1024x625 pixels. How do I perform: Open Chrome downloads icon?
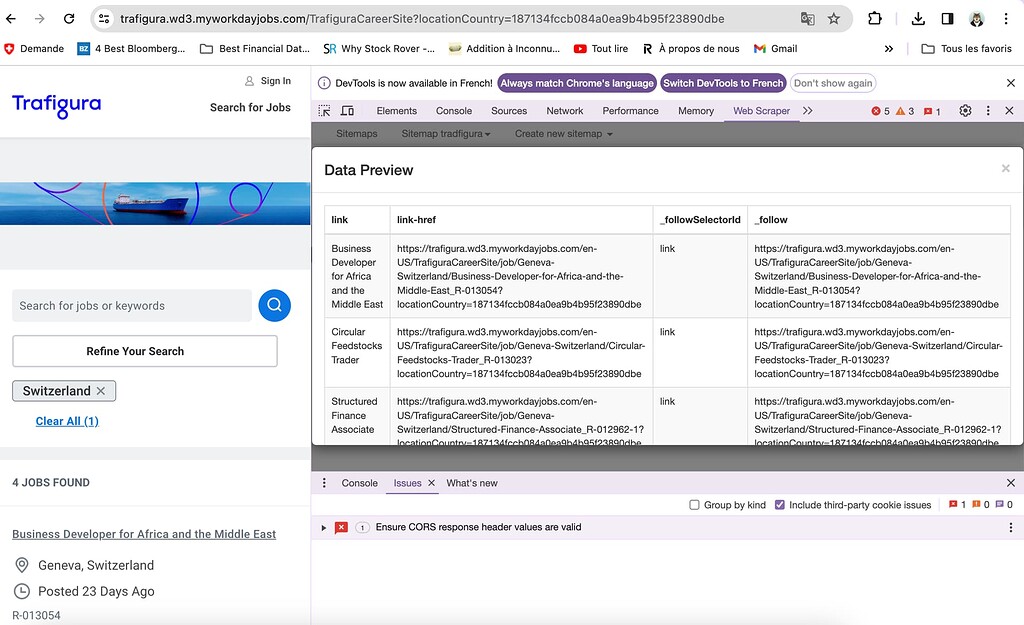(x=918, y=19)
